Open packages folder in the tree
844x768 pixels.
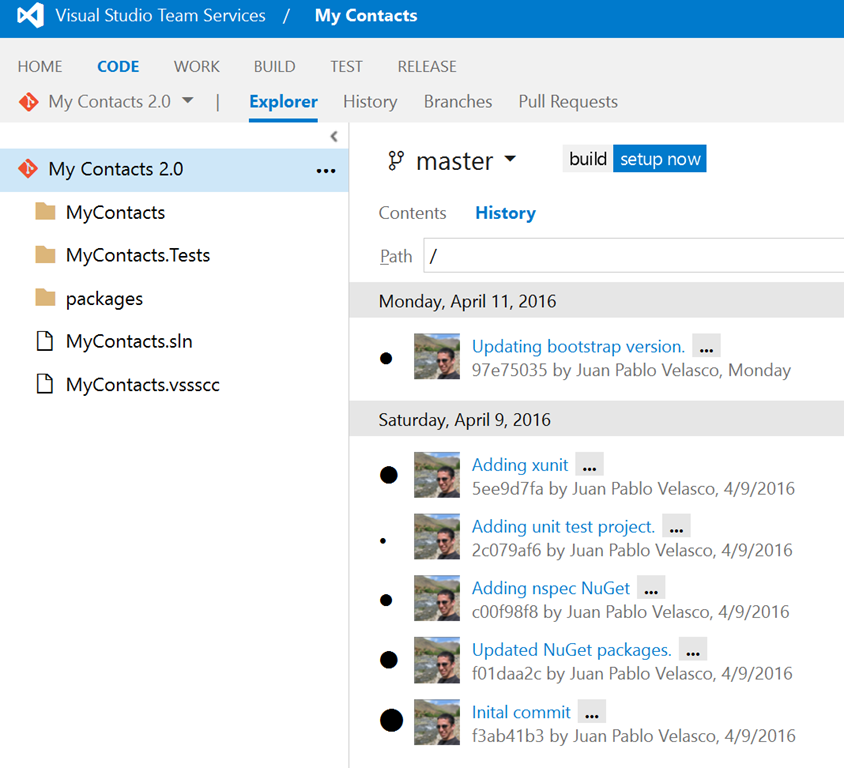(x=104, y=299)
